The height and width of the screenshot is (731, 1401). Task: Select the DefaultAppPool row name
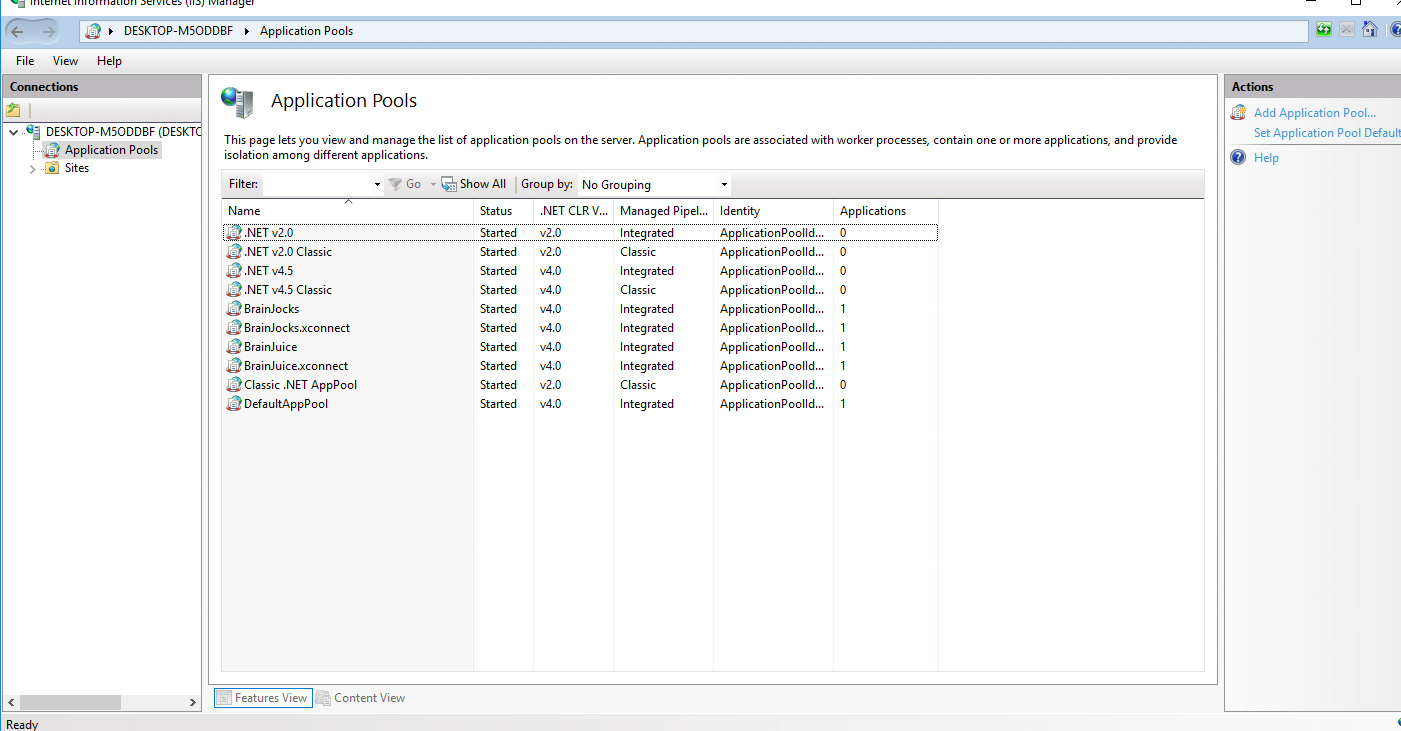pyautogui.click(x=286, y=404)
